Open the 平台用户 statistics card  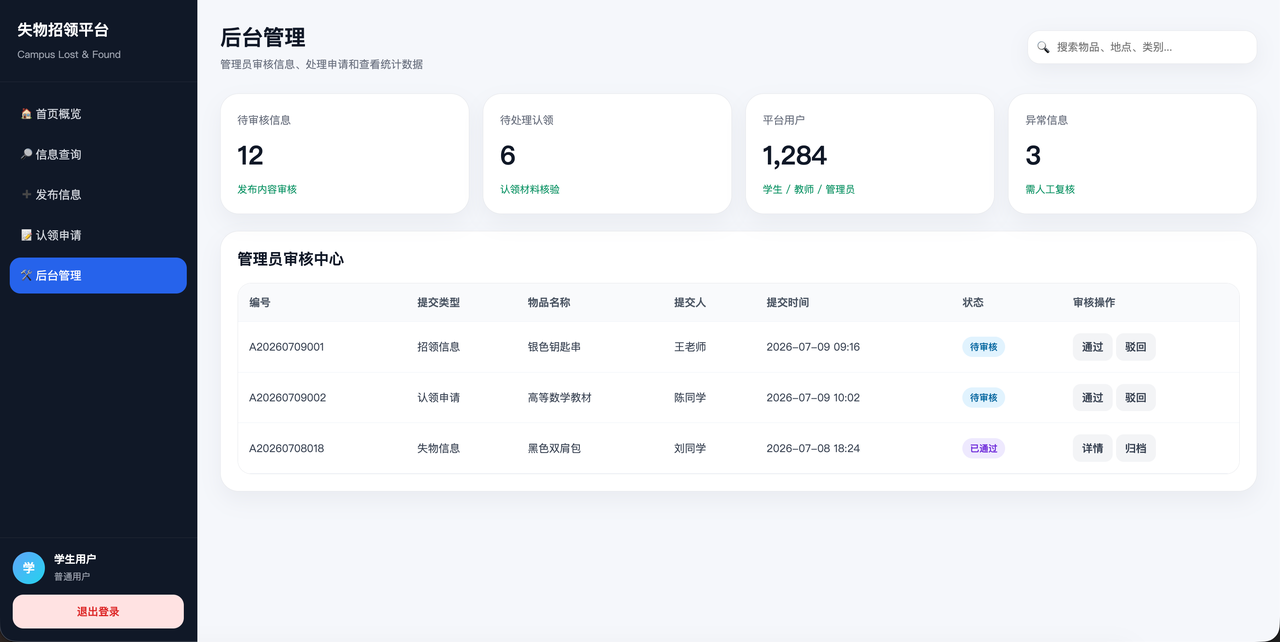[x=870, y=154]
